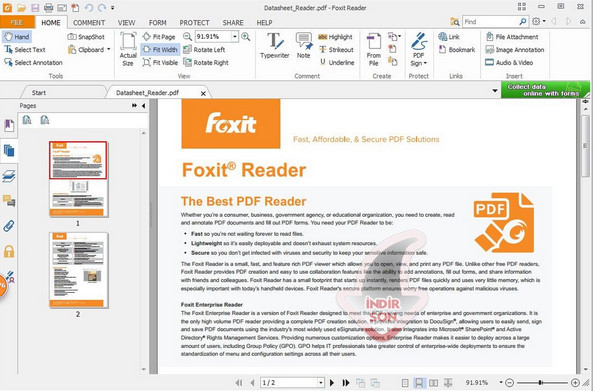Add a Note comment

click(x=303, y=46)
